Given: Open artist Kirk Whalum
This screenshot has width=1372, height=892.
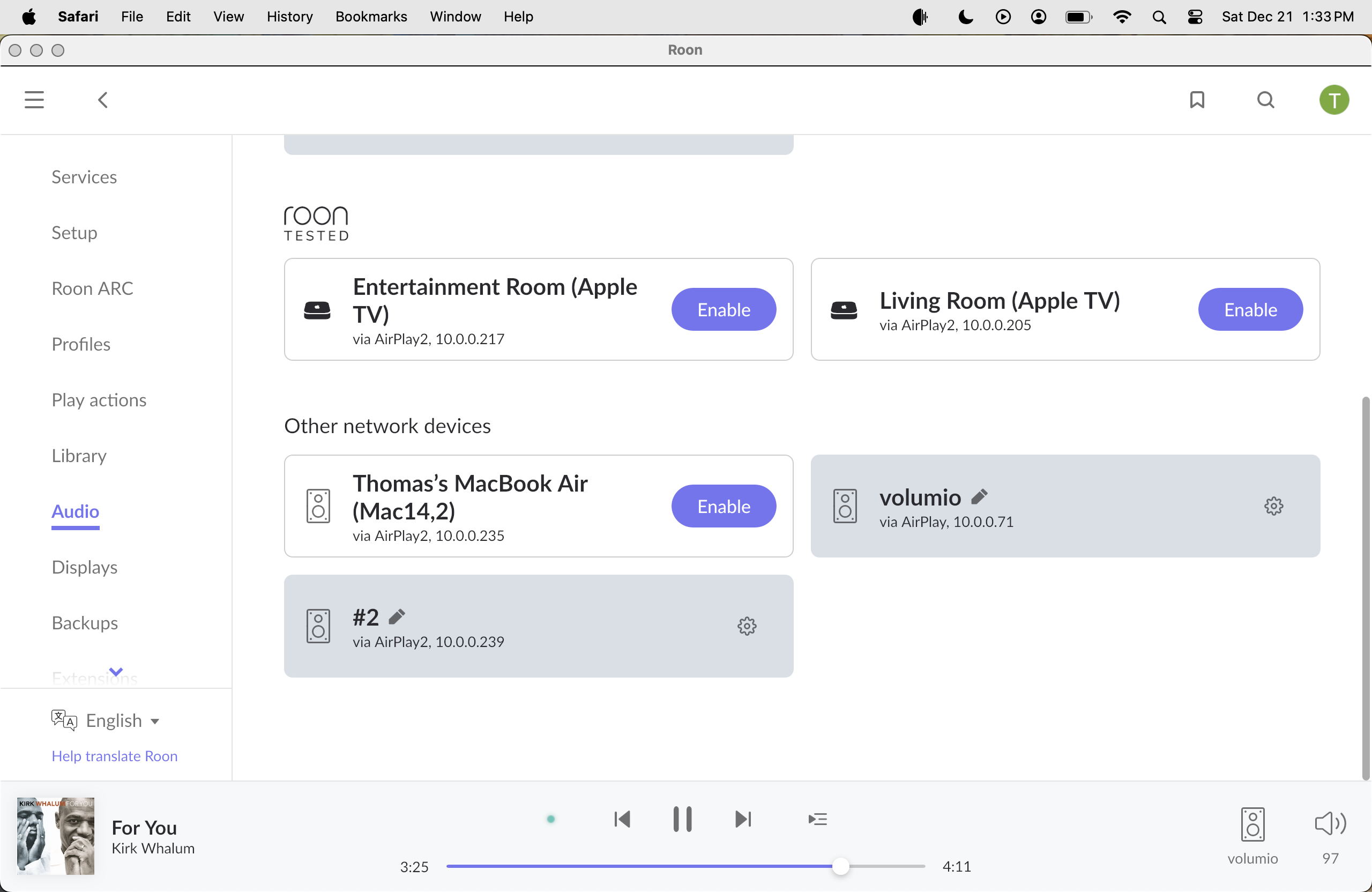Looking at the screenshot, I should pos(153,848).
